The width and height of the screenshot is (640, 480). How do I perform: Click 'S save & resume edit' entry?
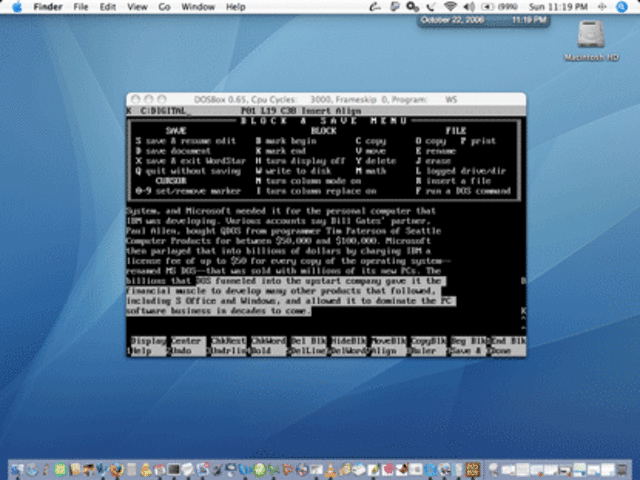(x=186, y=141)
